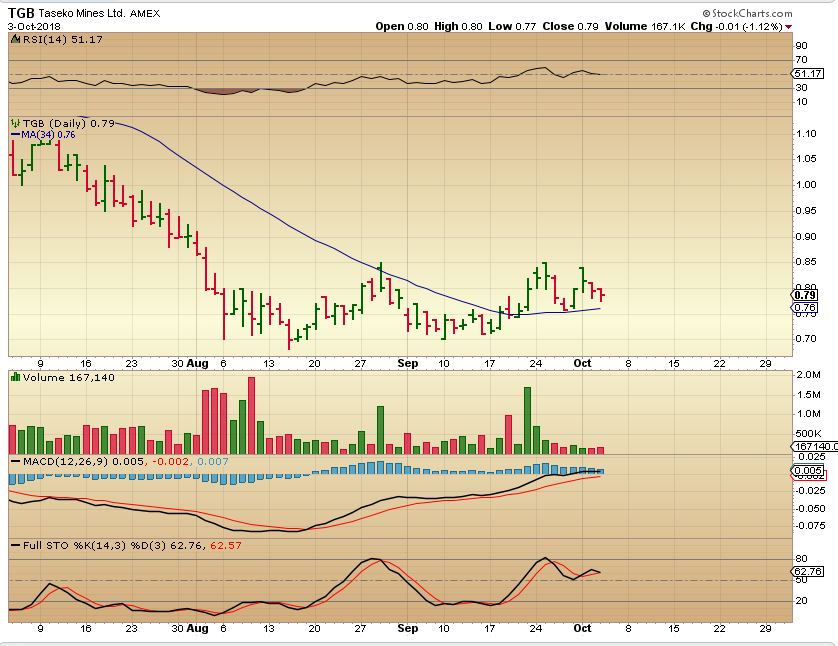Click the TGB (Daily) price bar legend icon
838x646 pixels.
[x=15, y=123]
